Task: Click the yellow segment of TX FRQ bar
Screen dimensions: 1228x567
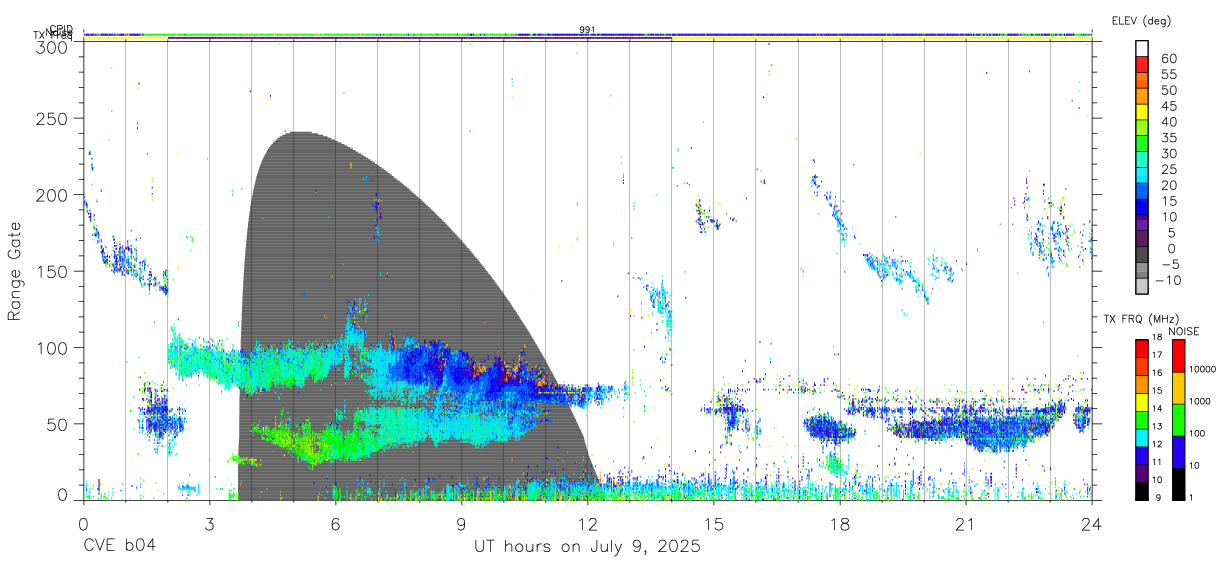Action: point(1142,401)
